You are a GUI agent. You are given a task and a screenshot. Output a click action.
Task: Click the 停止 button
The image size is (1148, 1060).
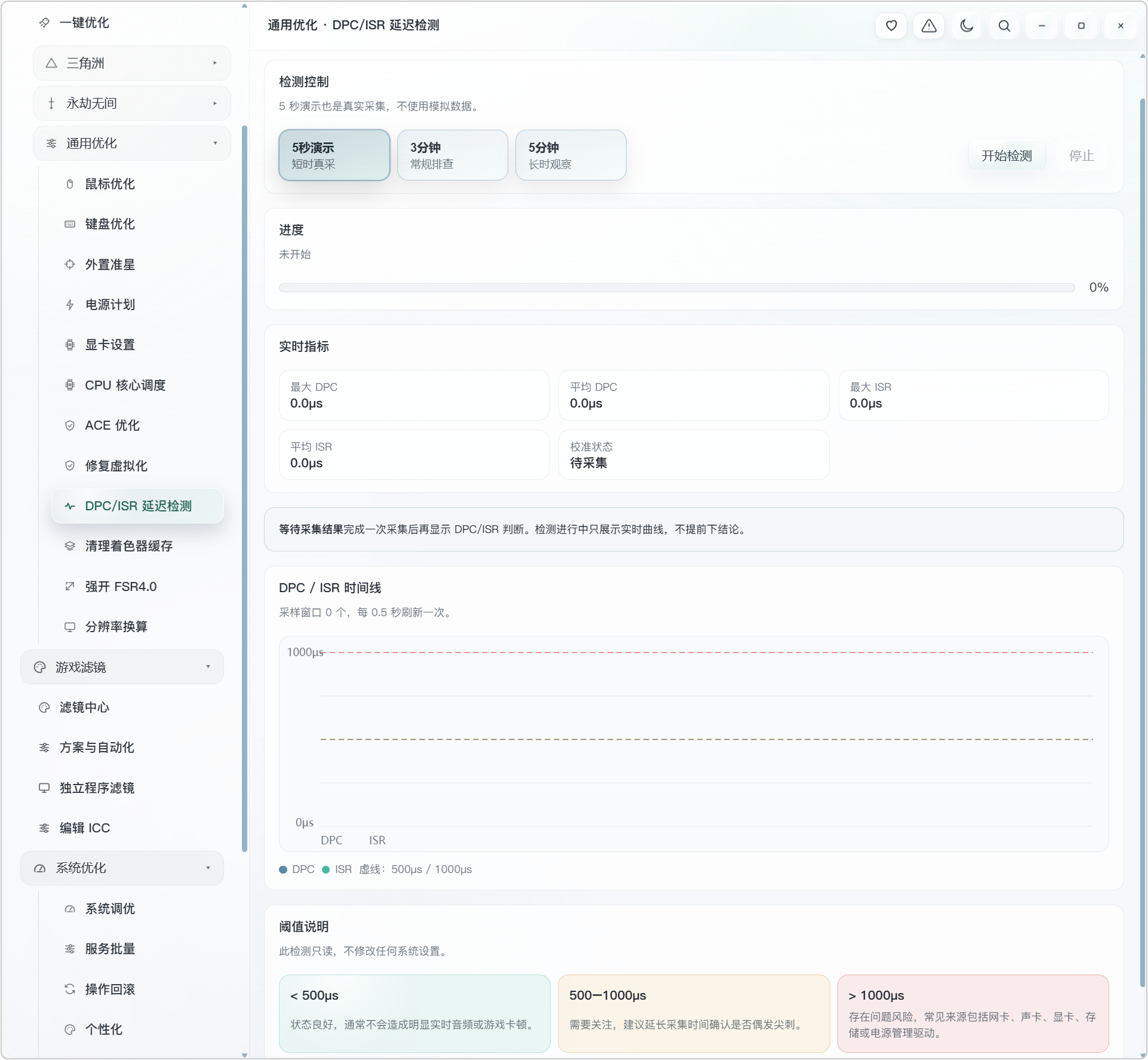[1081, 156]
